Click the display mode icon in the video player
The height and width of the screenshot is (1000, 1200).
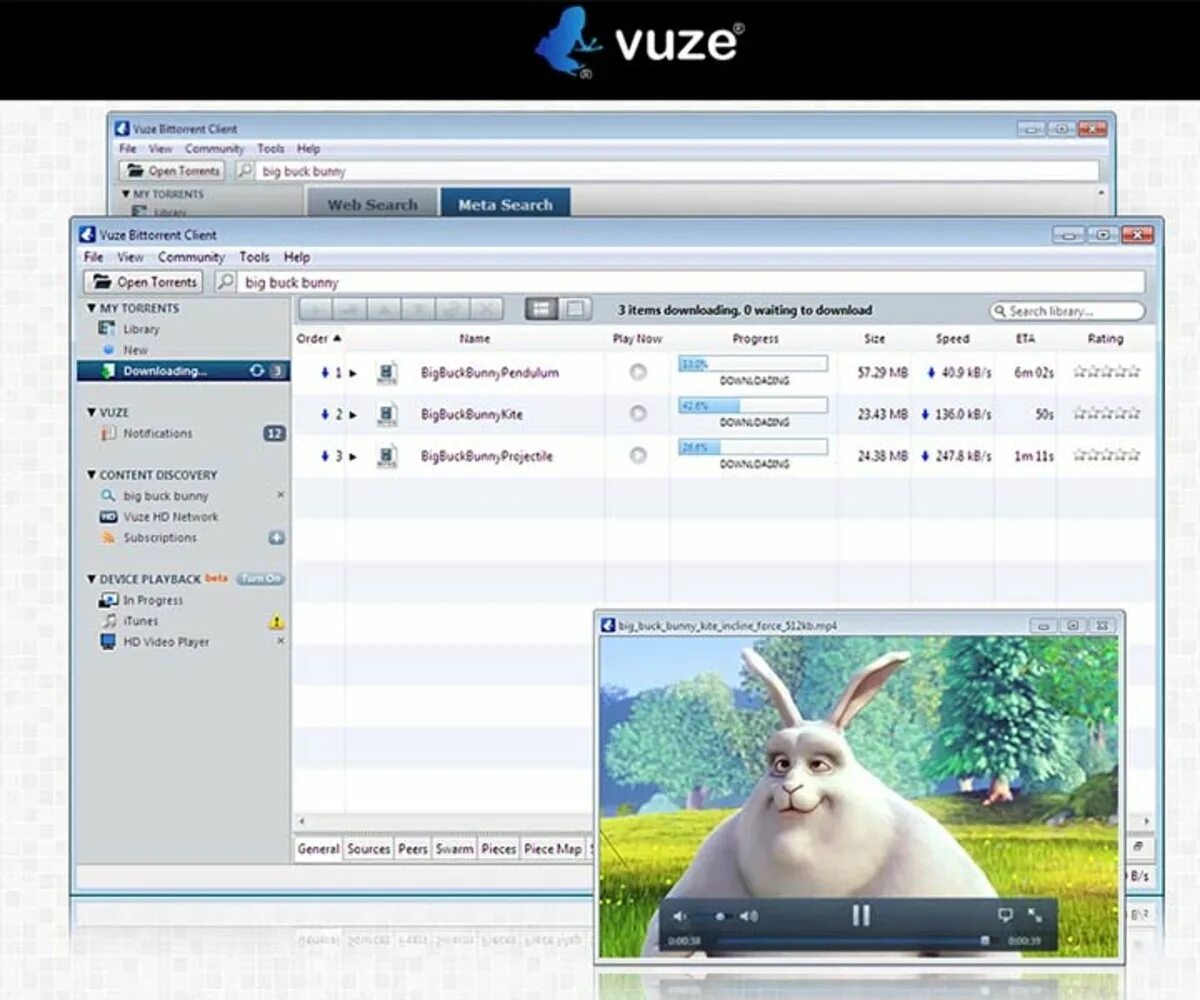click(1006, 915)
